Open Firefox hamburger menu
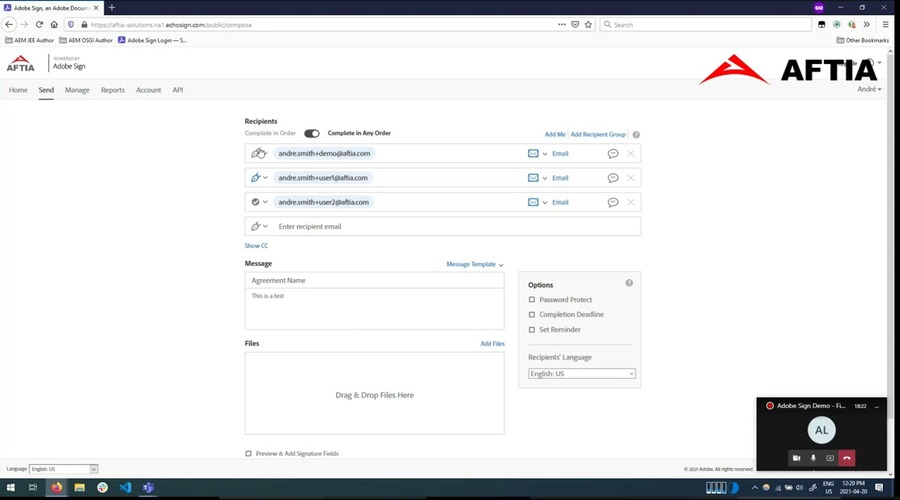The height and width of the screenshot is (500, 900). pos(886,25)
